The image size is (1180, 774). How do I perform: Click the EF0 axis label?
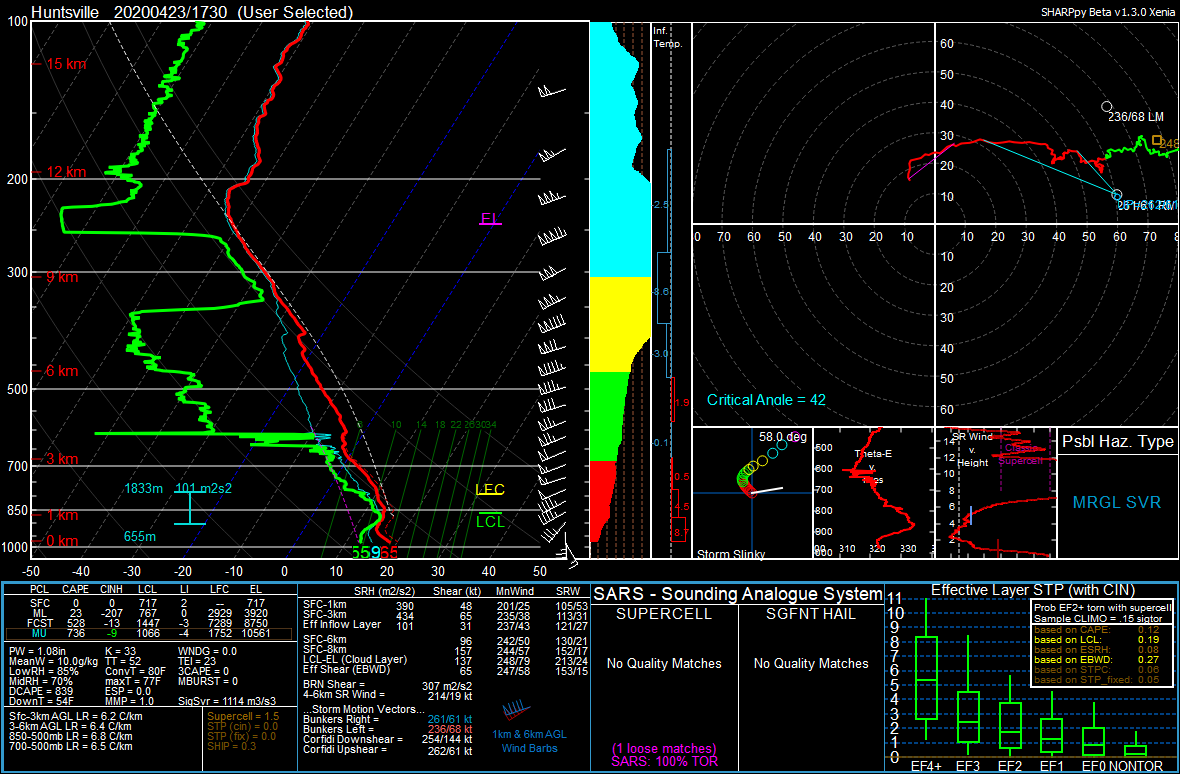1094,766
